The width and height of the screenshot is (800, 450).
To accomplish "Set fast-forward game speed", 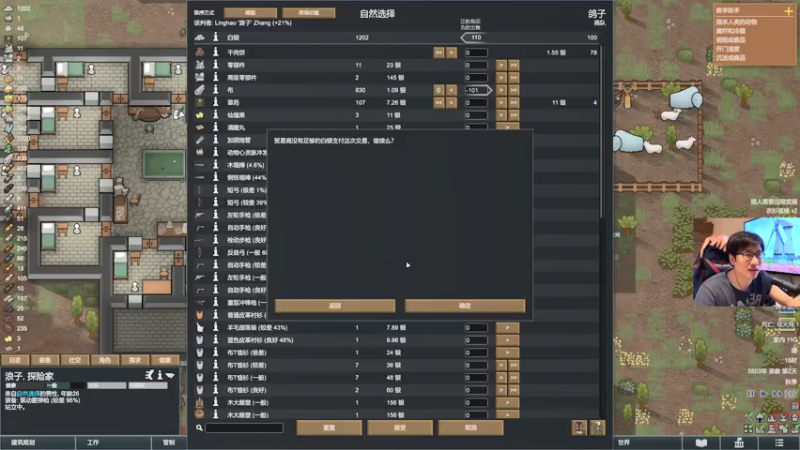I will click(777, 393).
